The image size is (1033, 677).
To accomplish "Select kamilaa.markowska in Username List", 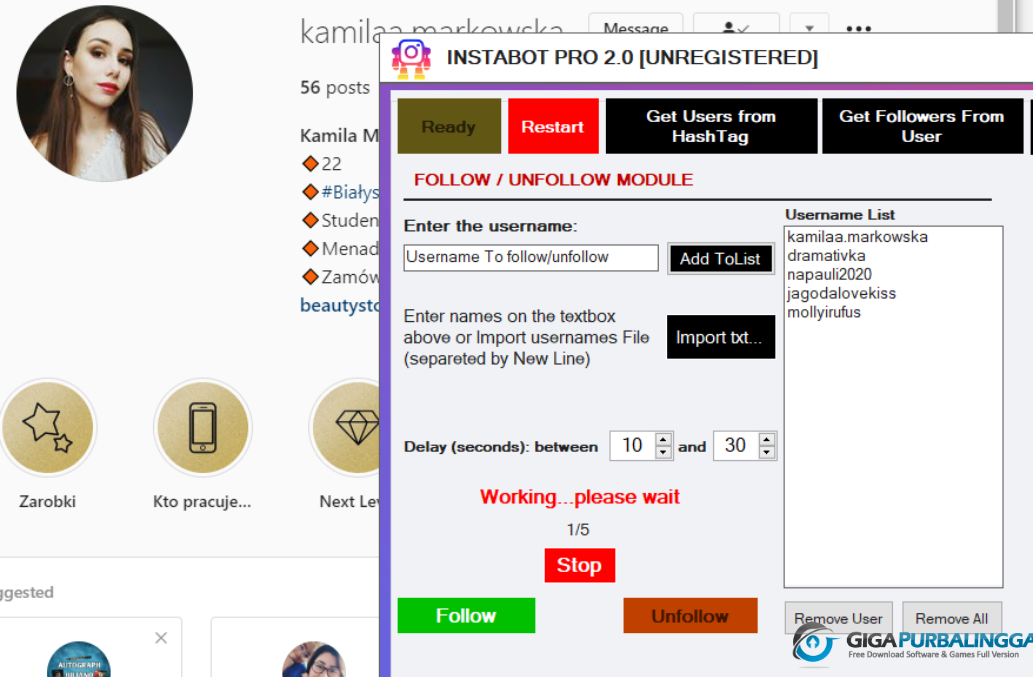I will tap(857, 237).
